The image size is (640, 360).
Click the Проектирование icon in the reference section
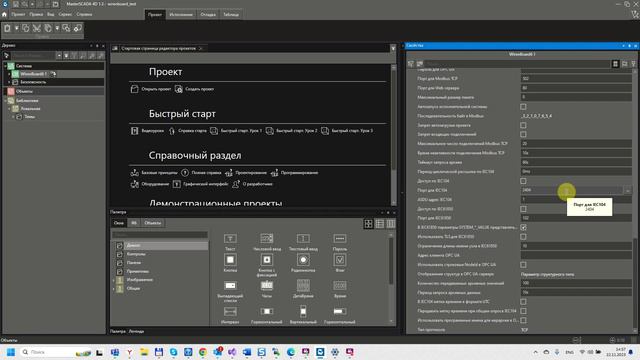point(229,173)
